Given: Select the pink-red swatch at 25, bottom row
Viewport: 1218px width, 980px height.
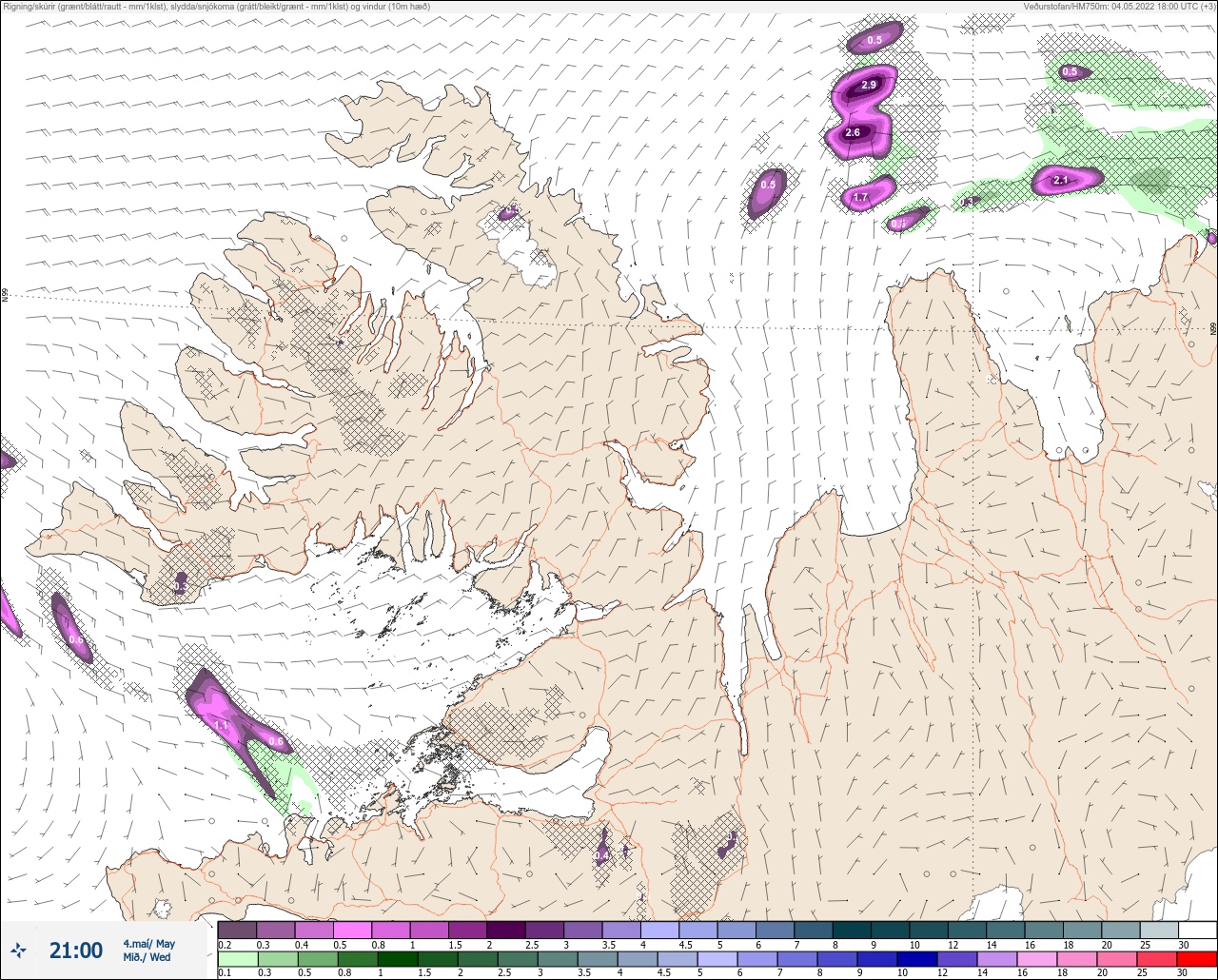Looking at the screenshot, I should click(x=1158, y=959).
